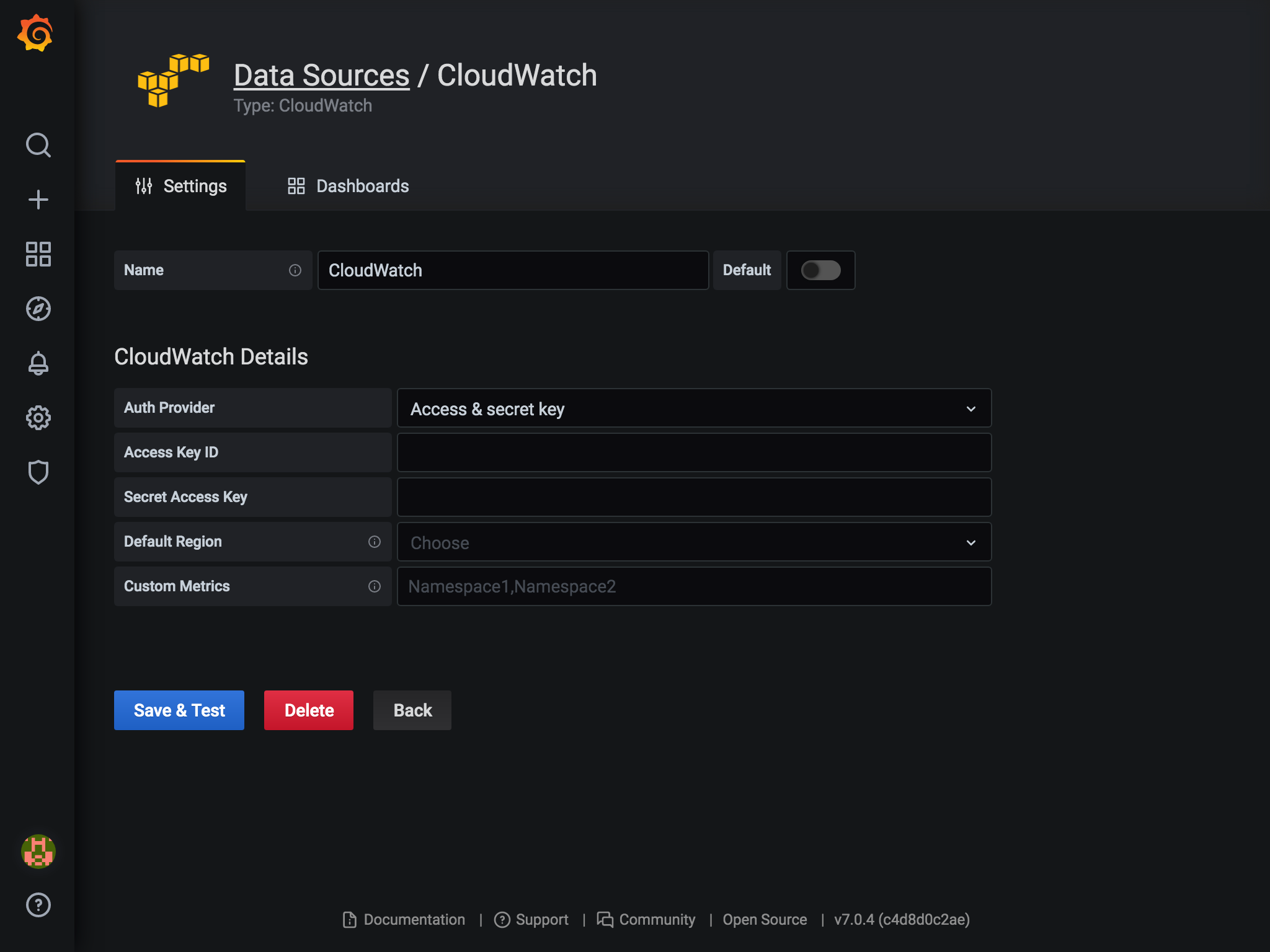Image resolution: width=1270 pixels, height=952 pixels.
Task: Click the Grafana logo home icon
Action: coord(35,33)
